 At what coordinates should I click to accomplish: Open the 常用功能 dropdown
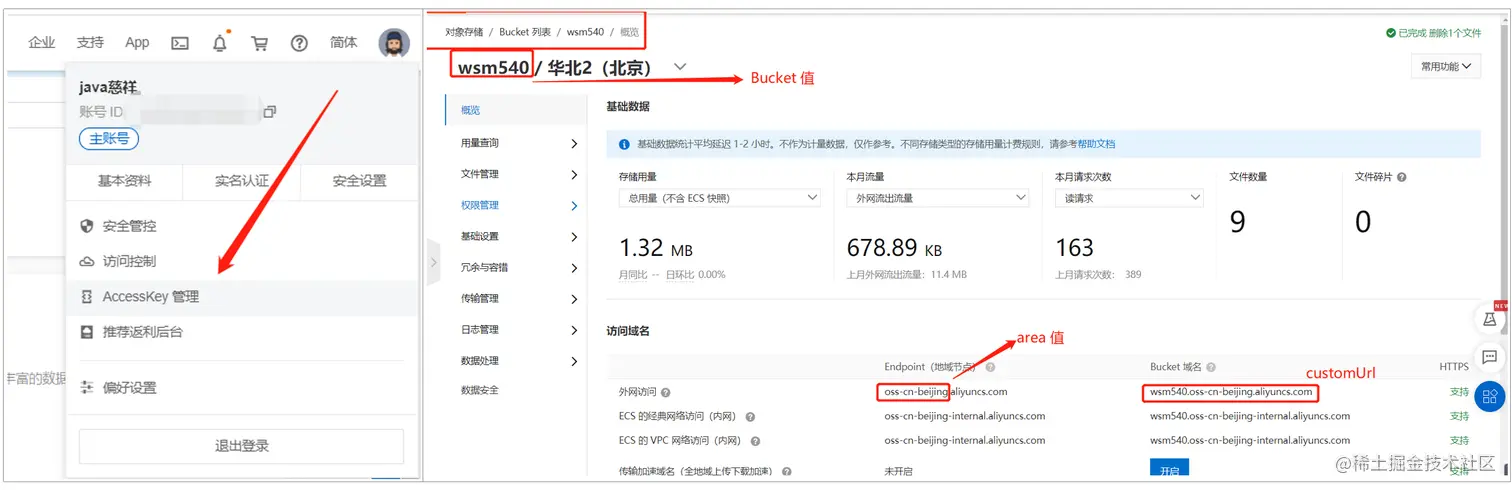coord(1446,67)
